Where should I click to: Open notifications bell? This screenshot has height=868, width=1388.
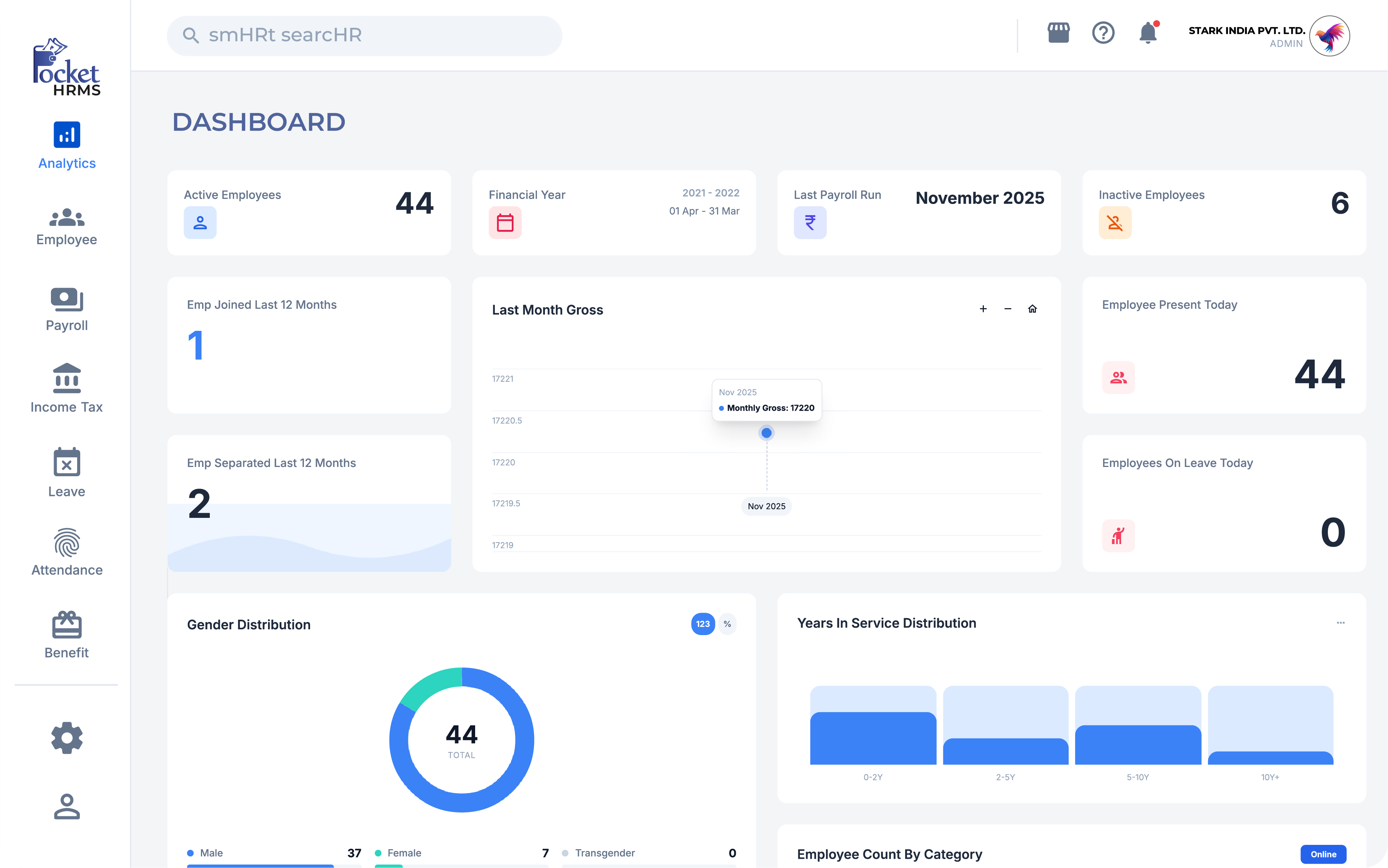(1149, 33)
